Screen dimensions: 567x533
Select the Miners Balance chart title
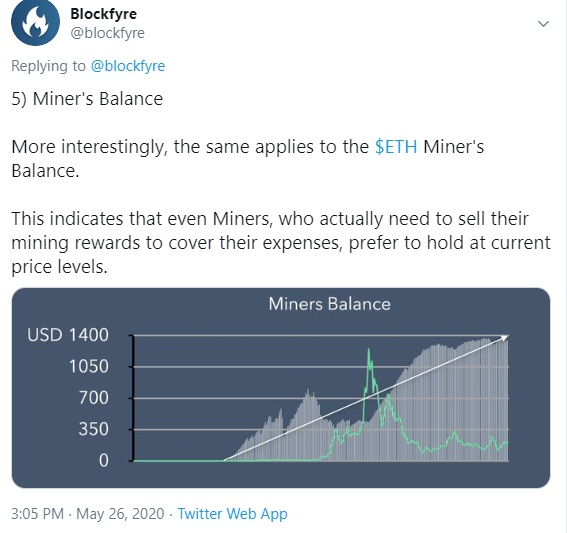coord(329,304)
